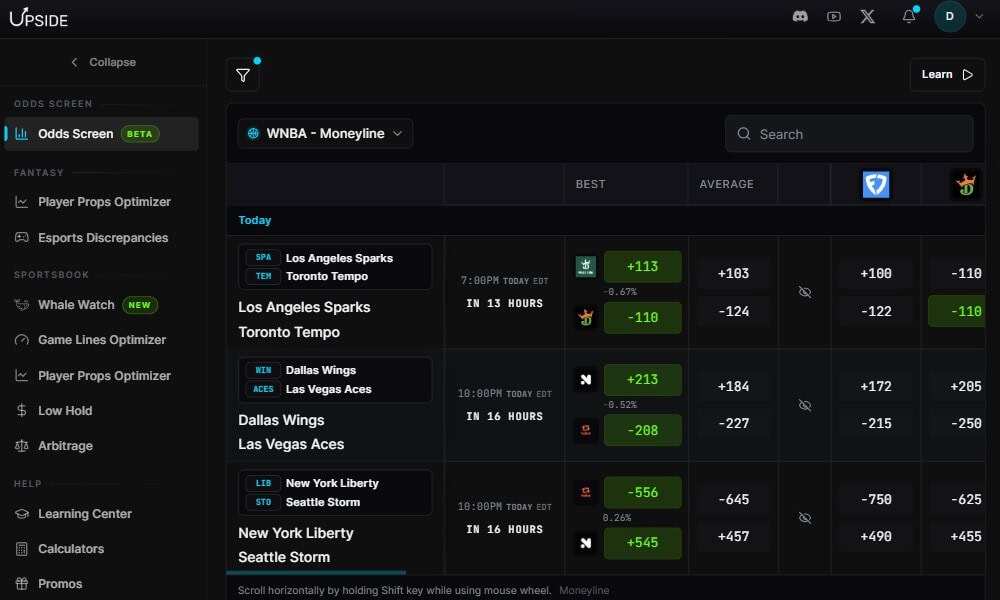The image size is (1000, 600).
Task: Open the filter funnel button
Action: 243,75
